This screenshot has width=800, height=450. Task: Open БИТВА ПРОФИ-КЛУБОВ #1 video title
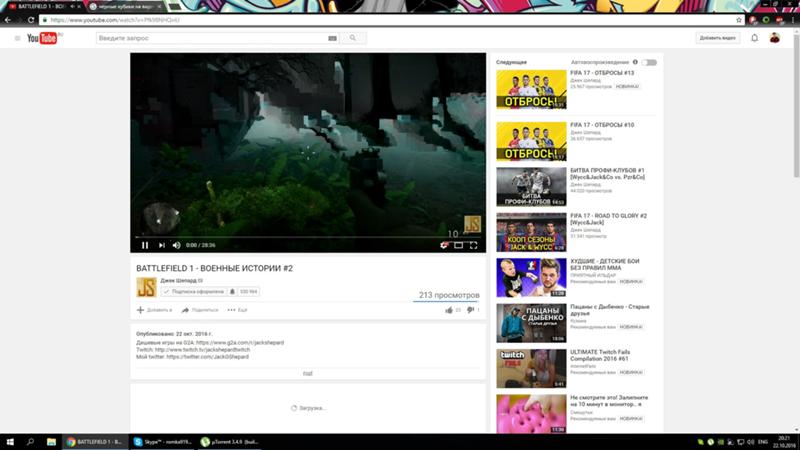(607, 173)
